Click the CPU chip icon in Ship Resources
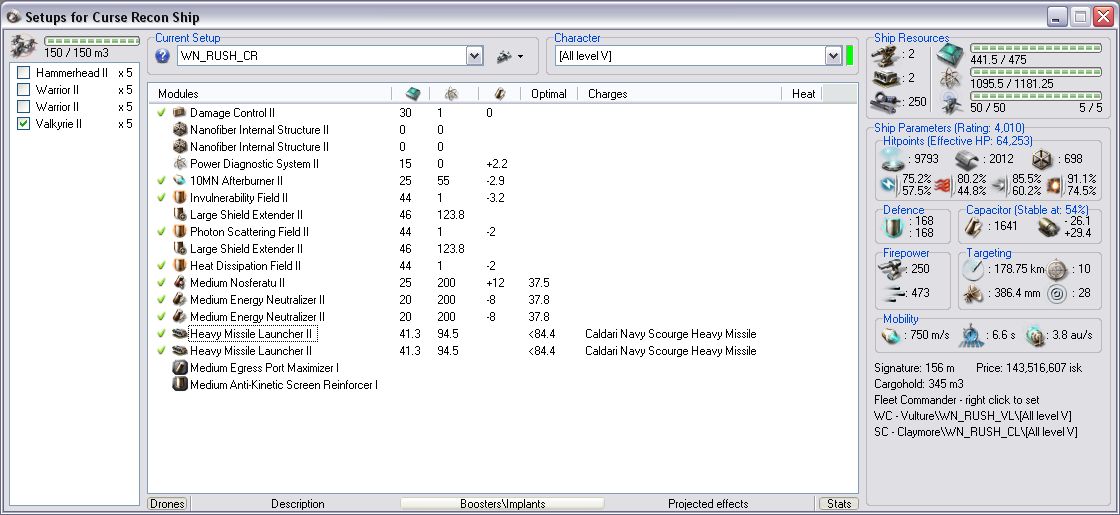 (x=951, y=55)
